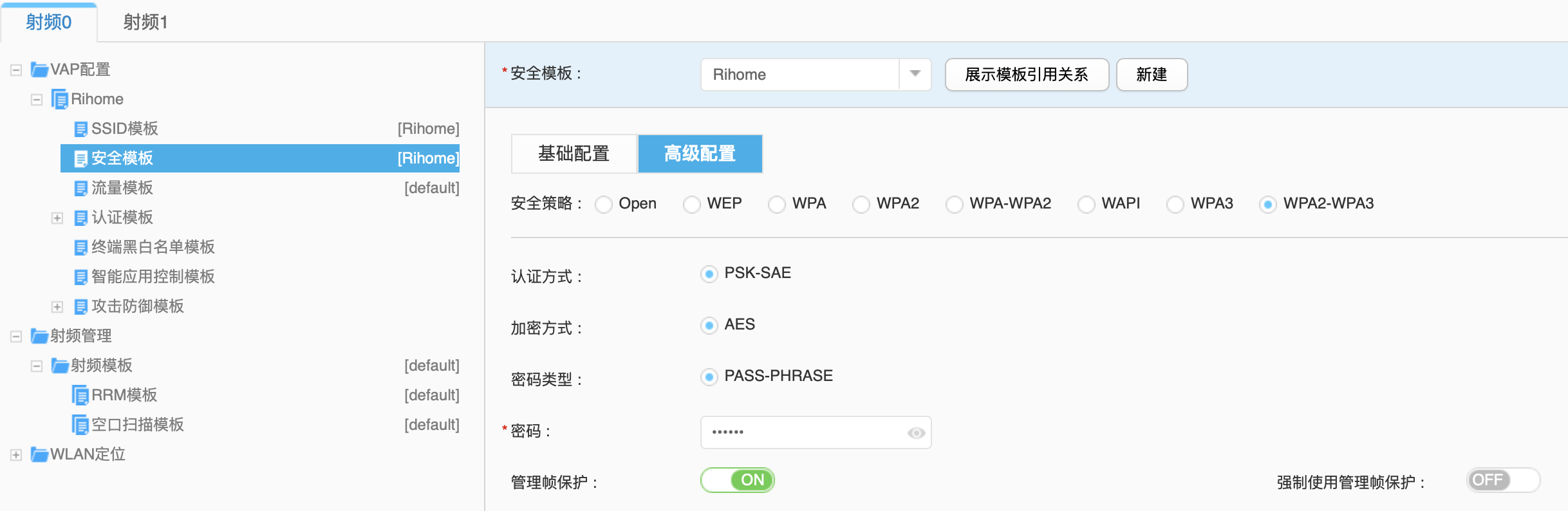Select 空口扫描模板 in the tree
1568x511 pixels.
138,425
